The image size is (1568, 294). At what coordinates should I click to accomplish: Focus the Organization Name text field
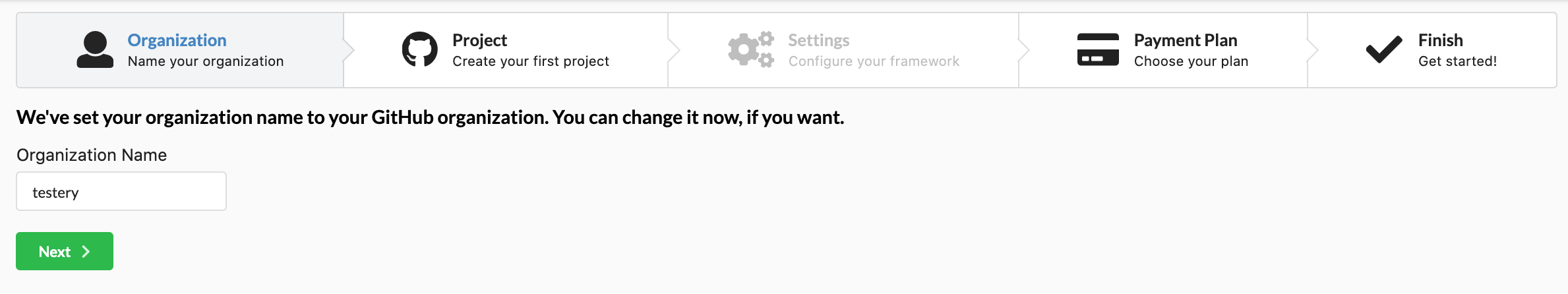click(121, 192)
